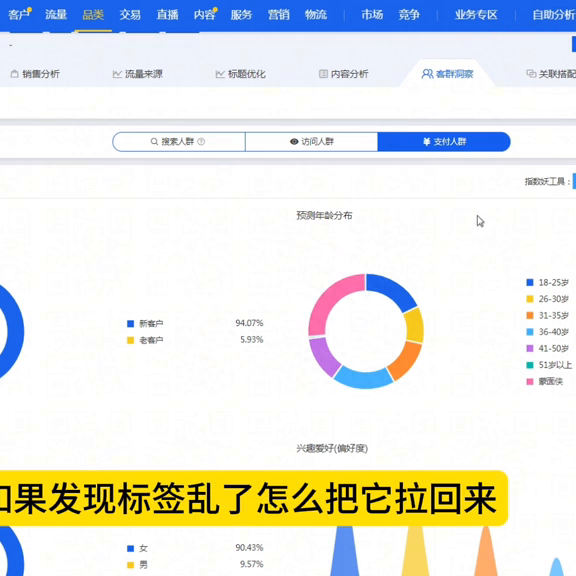Viewport: 576px width, 576px height.
Task: Click the 女 blue legend swatch
Action: tap(130, 548)
